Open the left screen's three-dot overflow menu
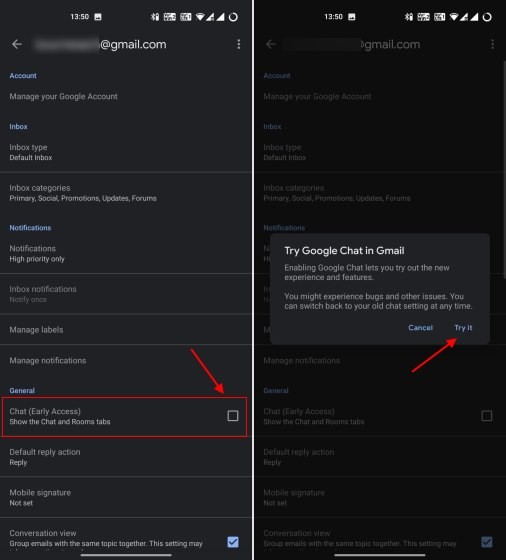 tap(239, 44)
